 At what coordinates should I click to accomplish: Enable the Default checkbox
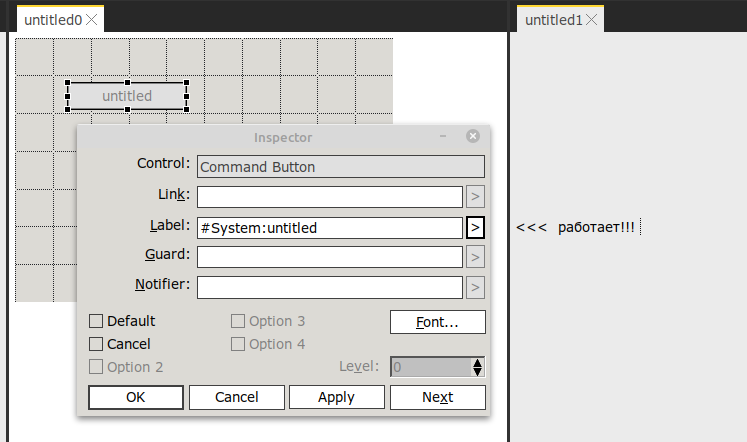pyautogui.click(x=96, y=321)
